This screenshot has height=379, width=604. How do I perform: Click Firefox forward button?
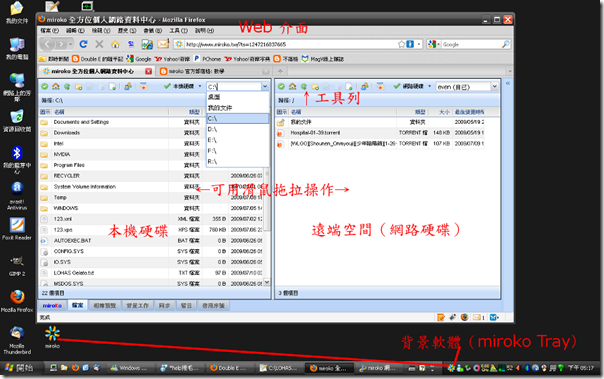tap(62, 44)
